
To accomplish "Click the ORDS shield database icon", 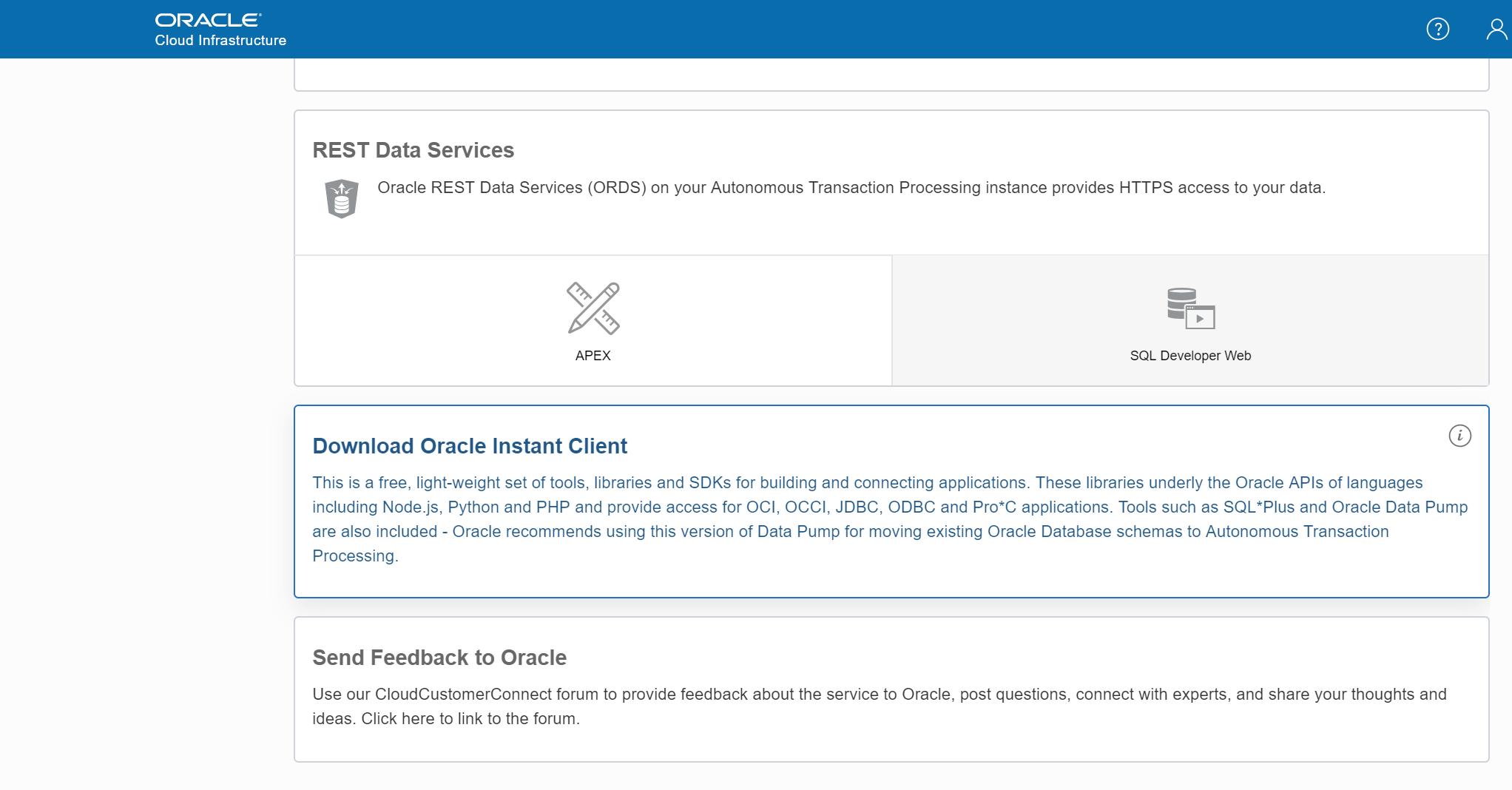I will click(x=342, y=198).
